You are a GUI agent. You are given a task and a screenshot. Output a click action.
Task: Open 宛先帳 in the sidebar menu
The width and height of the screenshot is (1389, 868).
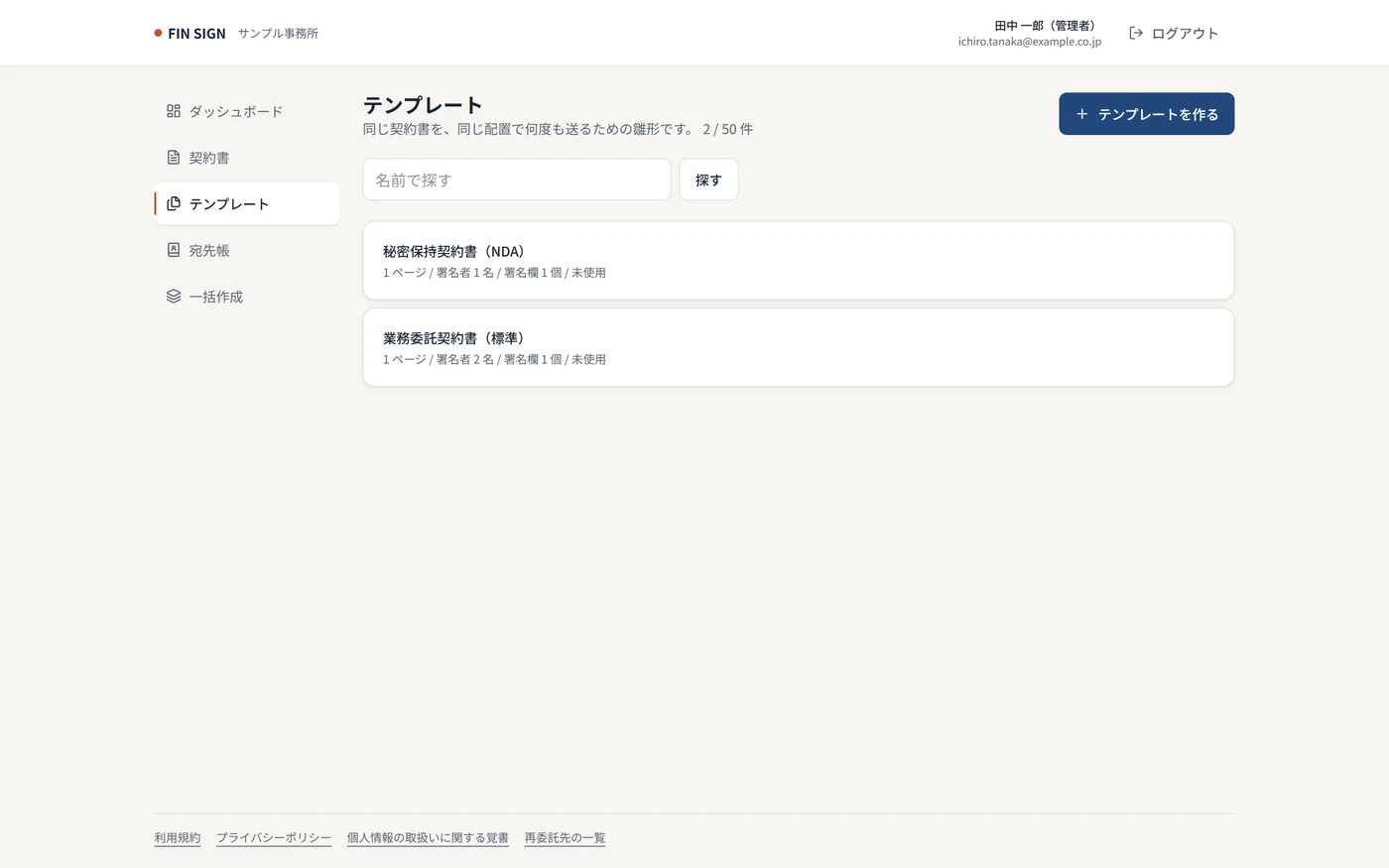(247, 250)
